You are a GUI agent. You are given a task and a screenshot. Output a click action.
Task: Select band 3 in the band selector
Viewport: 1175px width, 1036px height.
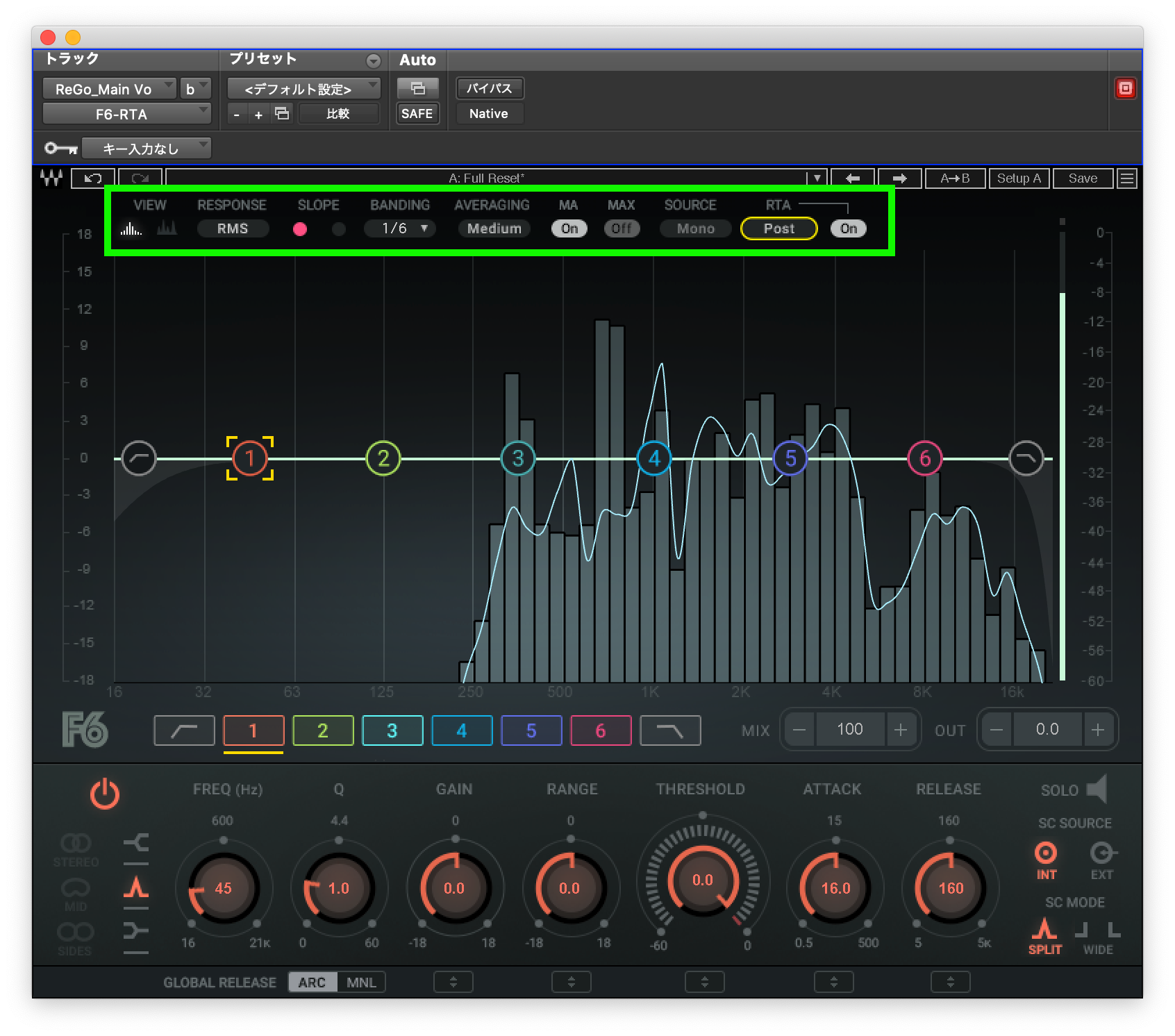point(392,730)
